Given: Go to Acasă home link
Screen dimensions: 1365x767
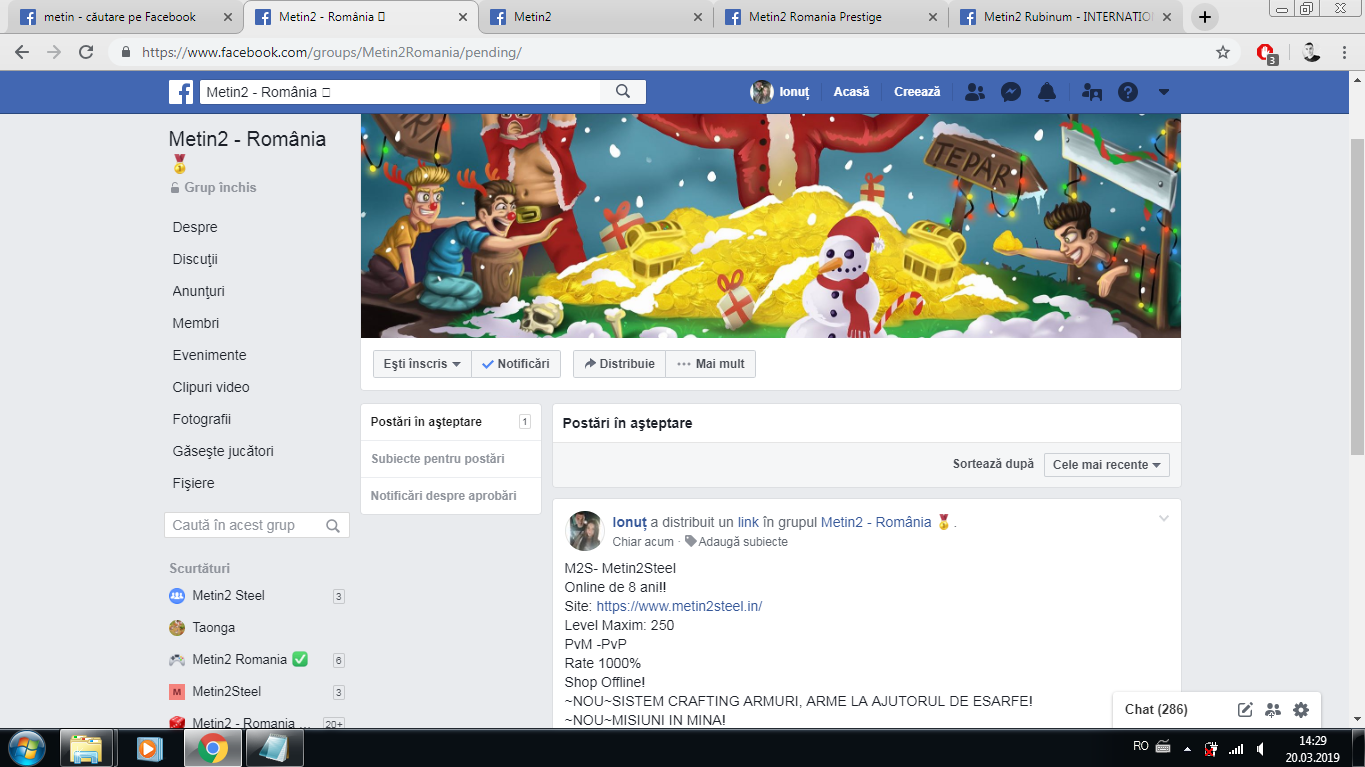Looking at the screenshot, I should click(x=852, y=92).
